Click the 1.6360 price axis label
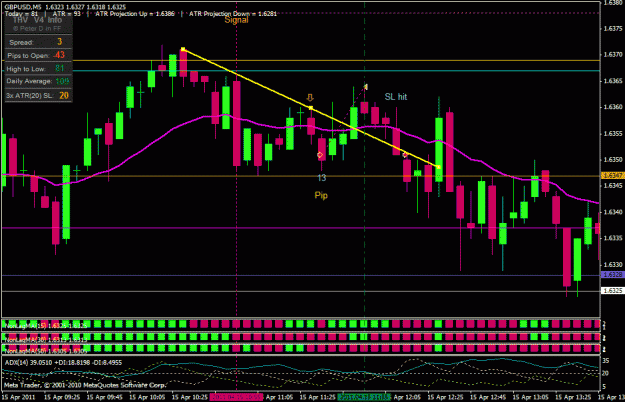The height and width of the screenshot is (402, 625). 613,107
